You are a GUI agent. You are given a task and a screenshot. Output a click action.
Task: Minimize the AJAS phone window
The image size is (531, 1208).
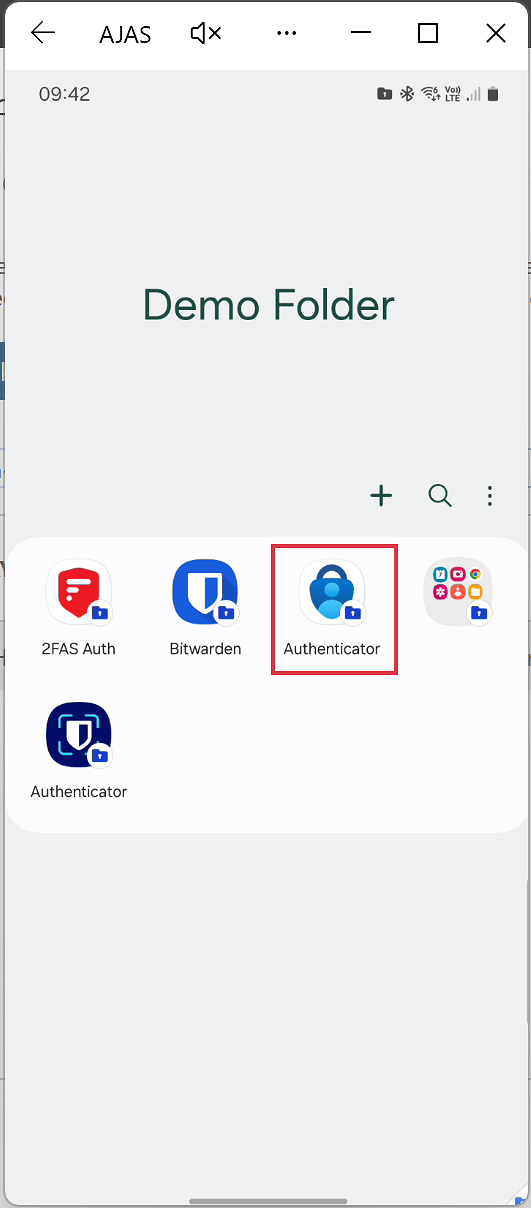pyautogui.click(x=362, y=33)
